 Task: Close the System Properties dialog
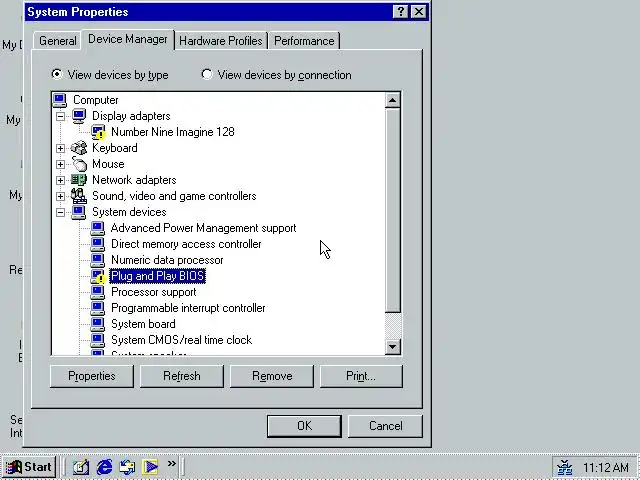pyautogui.click(x=419, y=11)
